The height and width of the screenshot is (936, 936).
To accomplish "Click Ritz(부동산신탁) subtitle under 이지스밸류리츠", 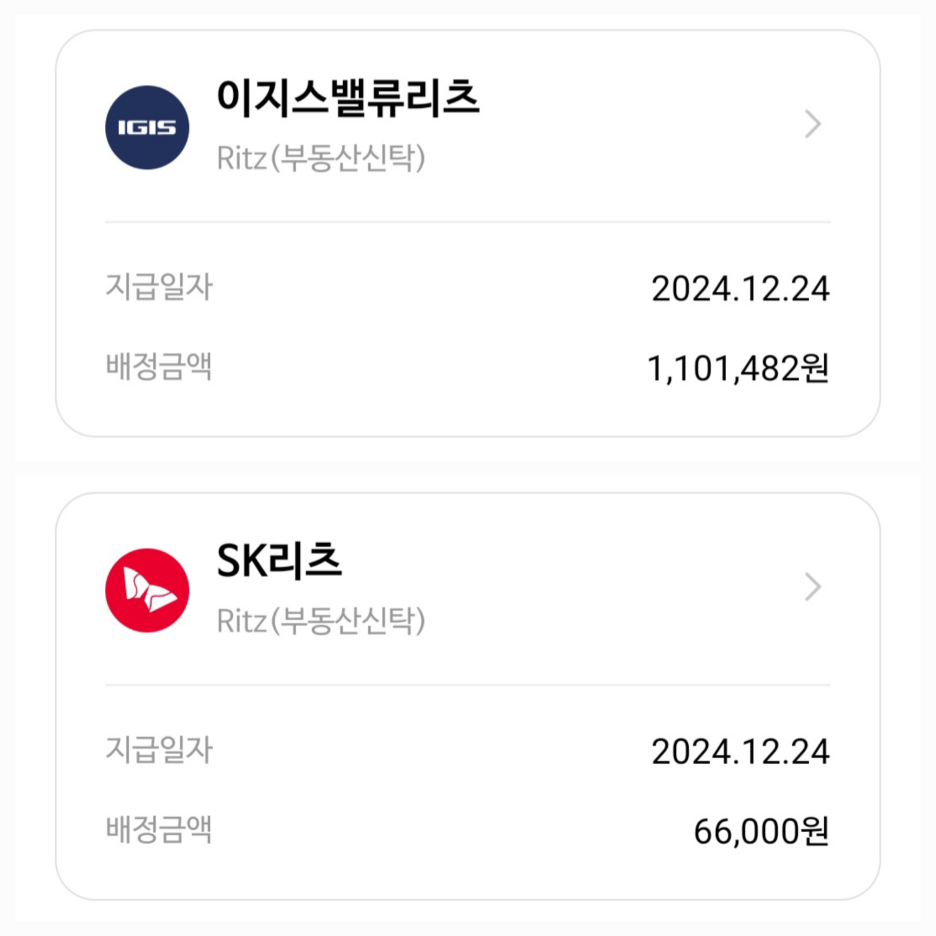I will click(x=321, y=158).
